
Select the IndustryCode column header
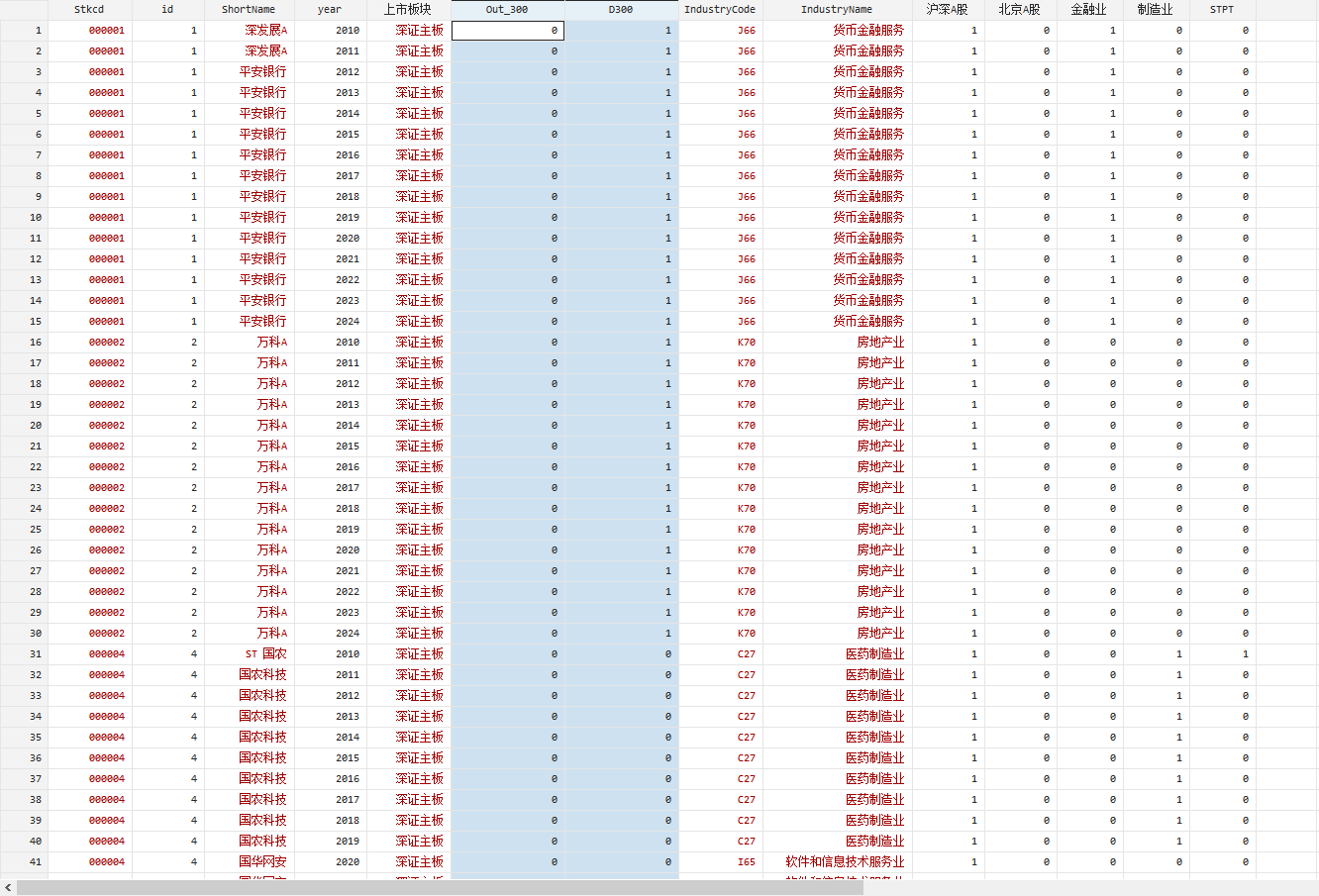pos(720,10)
